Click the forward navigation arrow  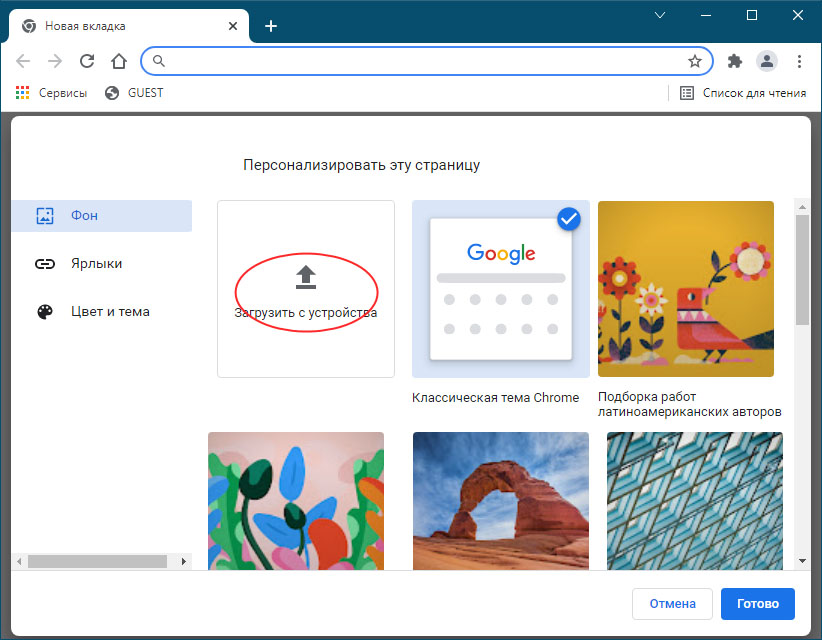pos(55,61)
